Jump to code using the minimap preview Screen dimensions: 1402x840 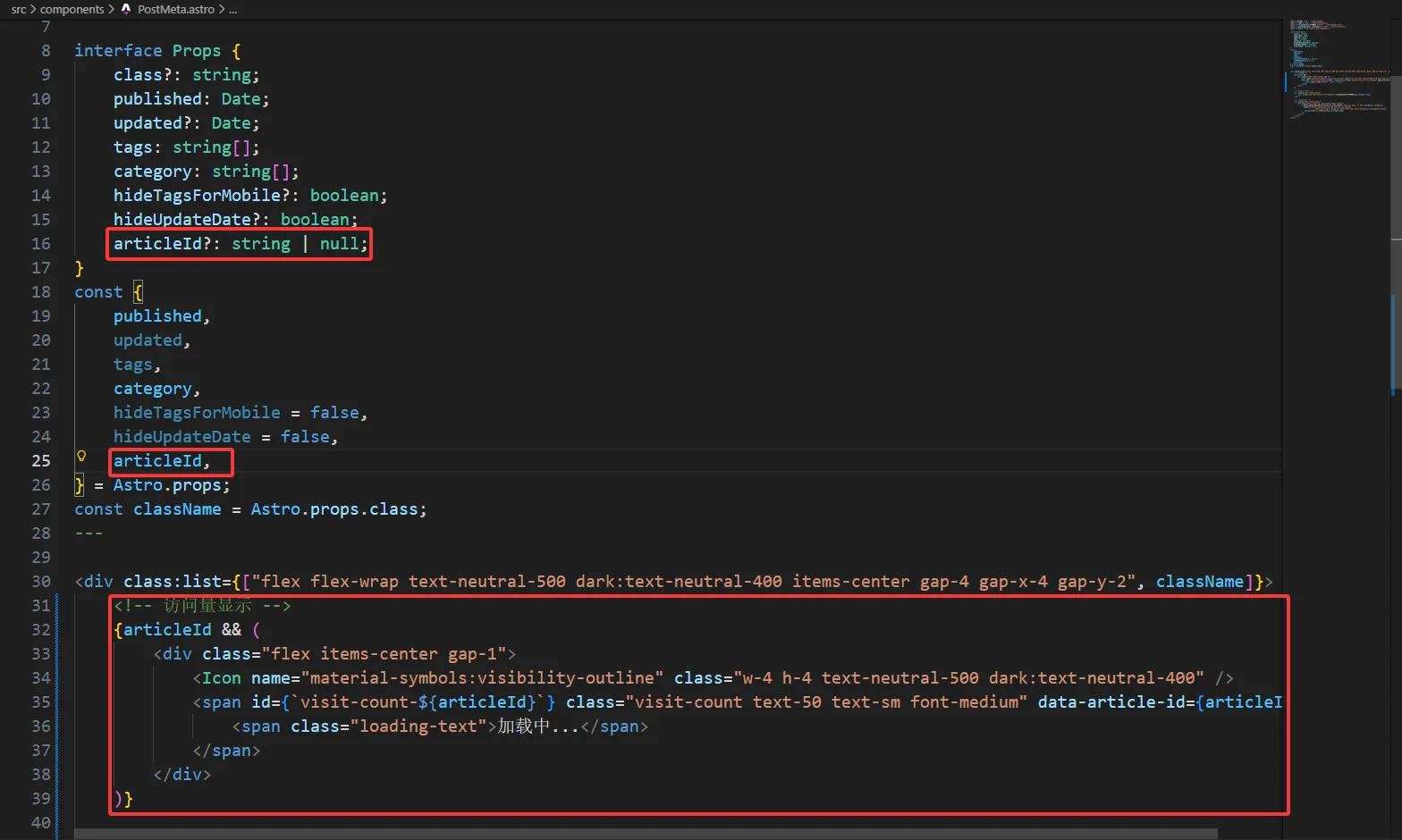1337,71
